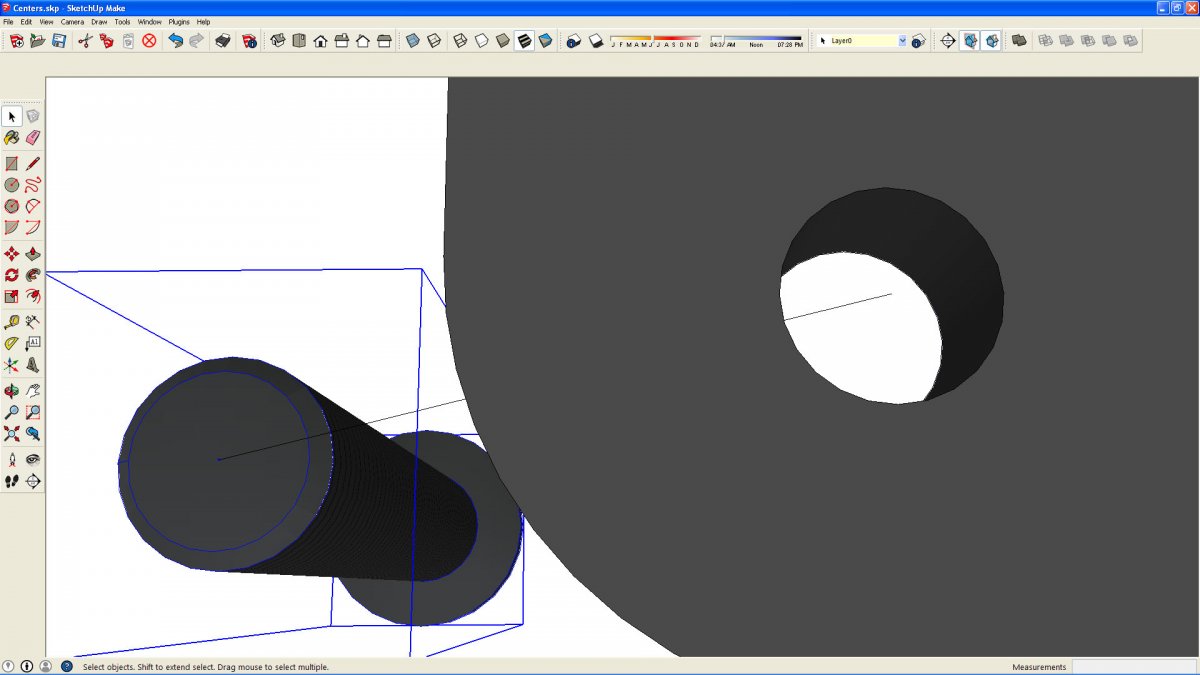Screen dimensions: 1200x675
Task: Activate the Push/Pull tool
Action: coord(33,254)
